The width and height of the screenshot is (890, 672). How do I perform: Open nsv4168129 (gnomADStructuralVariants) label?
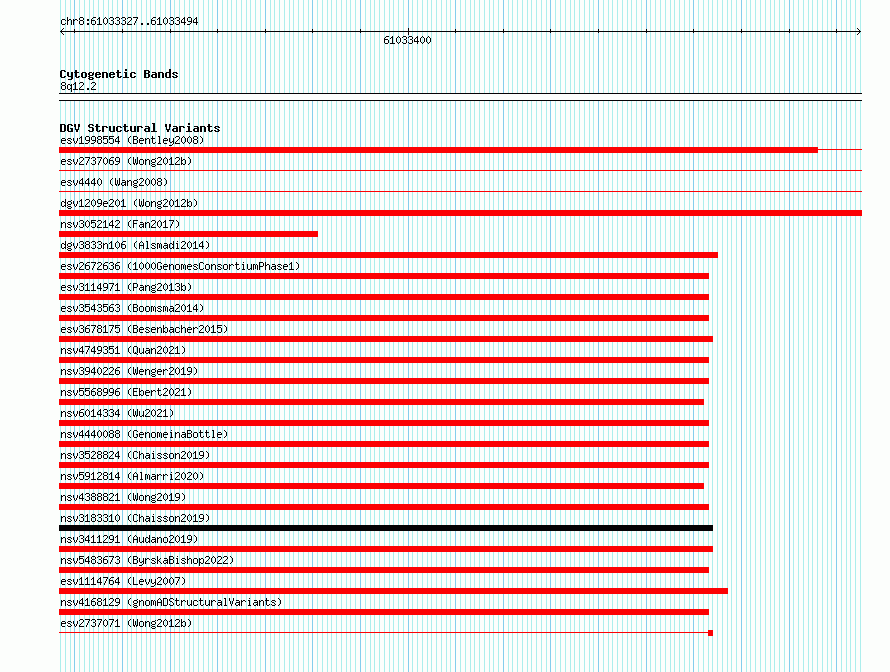171,602
